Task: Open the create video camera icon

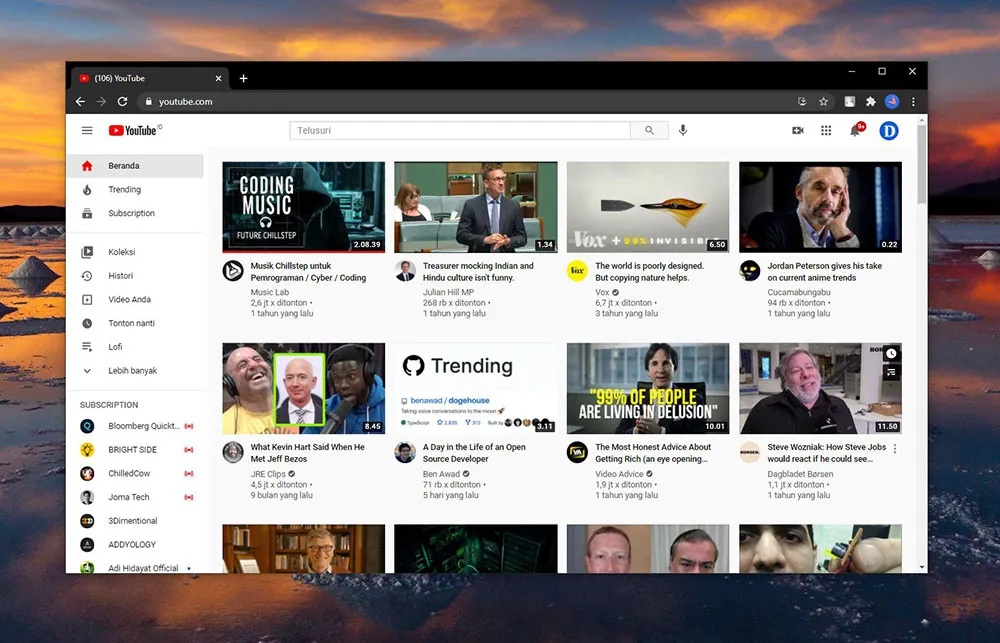Action: (798, 131)
